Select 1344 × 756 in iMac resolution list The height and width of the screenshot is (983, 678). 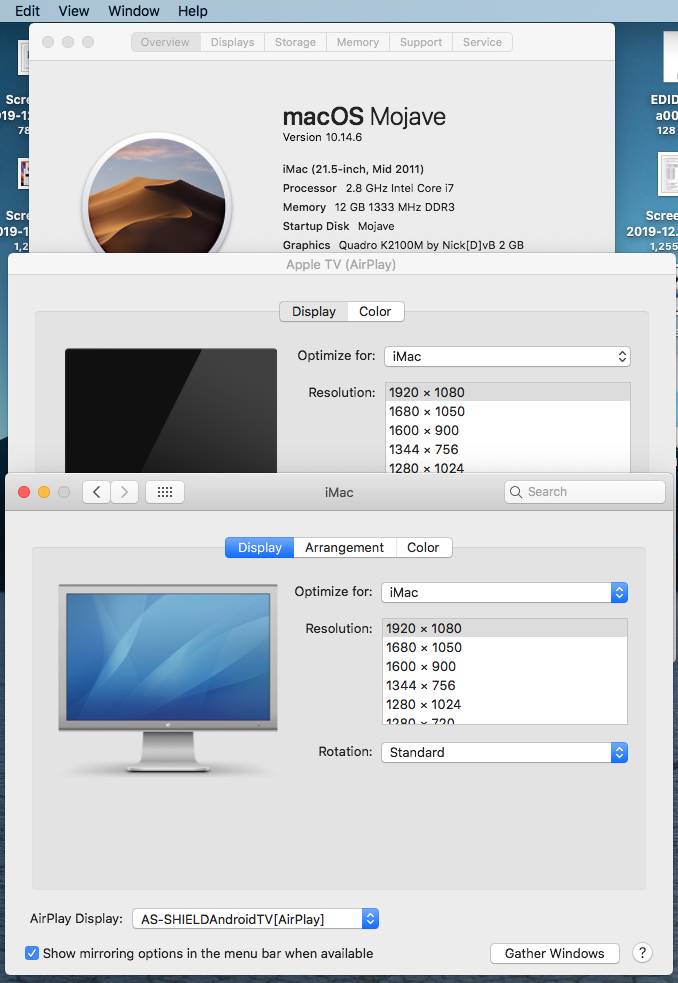pyautogui.click(x=505, y=685)
